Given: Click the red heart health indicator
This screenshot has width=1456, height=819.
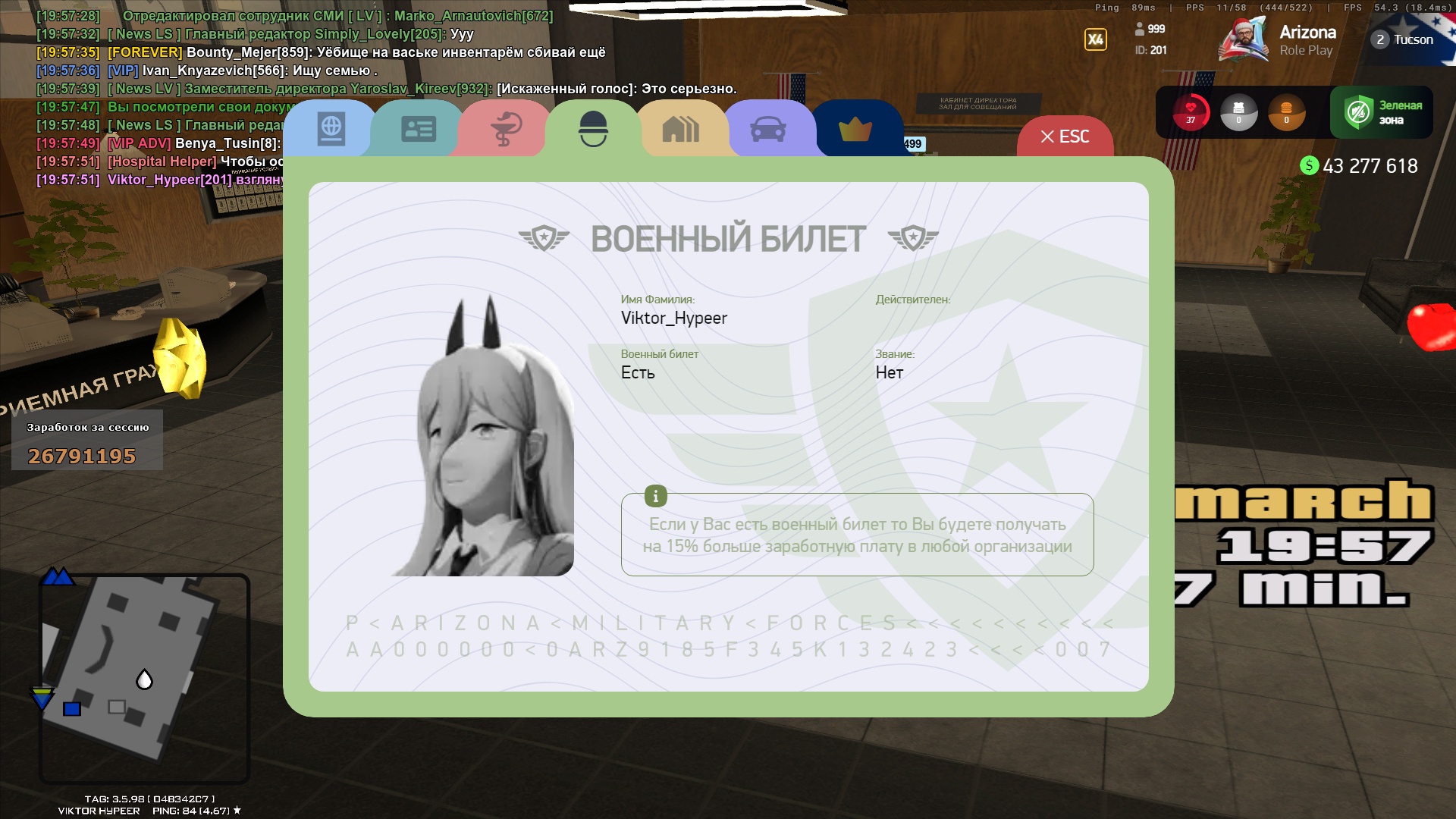Looking at the screenshot, I should [x=1191, y=112].
